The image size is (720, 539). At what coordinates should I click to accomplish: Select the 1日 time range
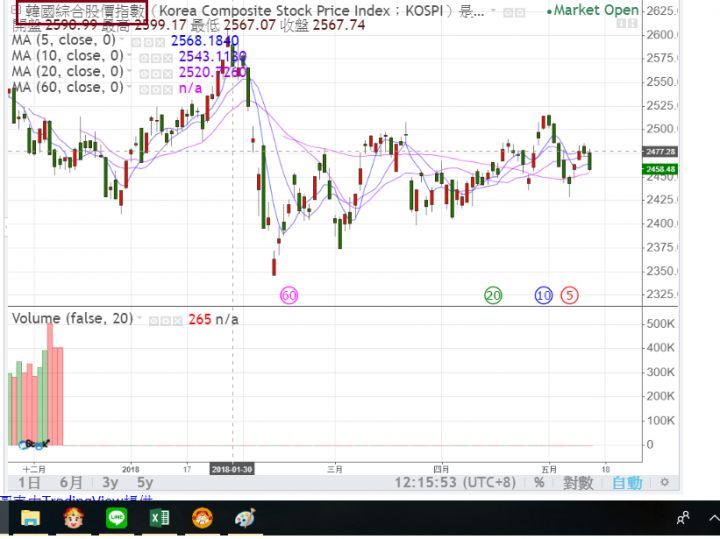(x=29, y=483)
